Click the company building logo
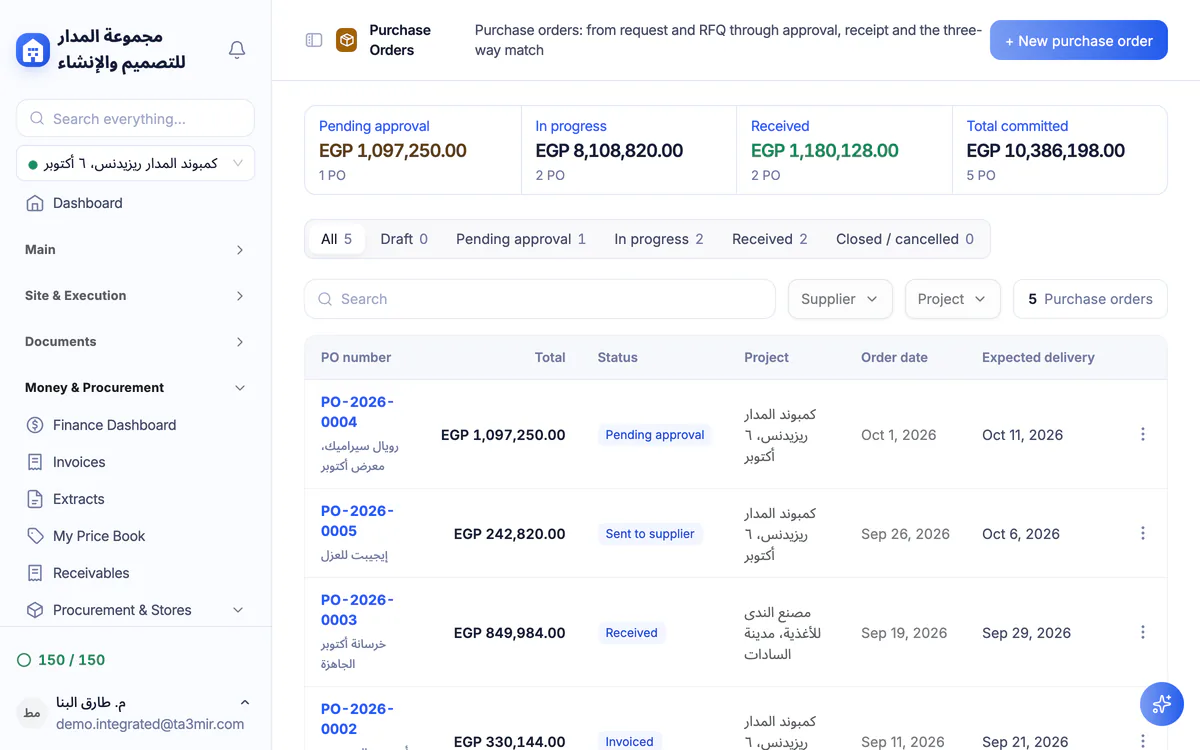Screen dimensions: 1200x750 (33, 49)
